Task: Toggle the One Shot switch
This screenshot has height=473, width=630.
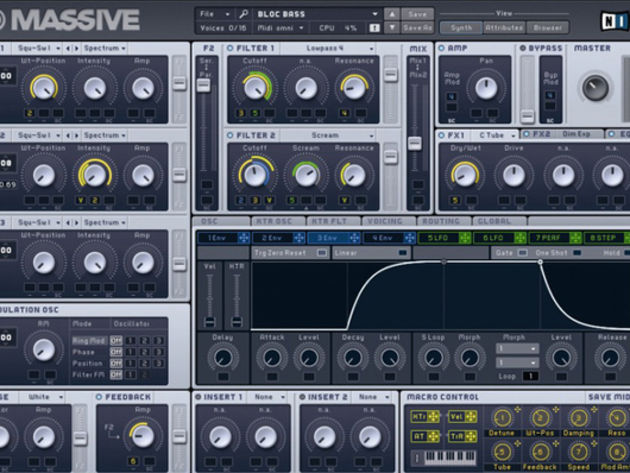Action: 577,253
